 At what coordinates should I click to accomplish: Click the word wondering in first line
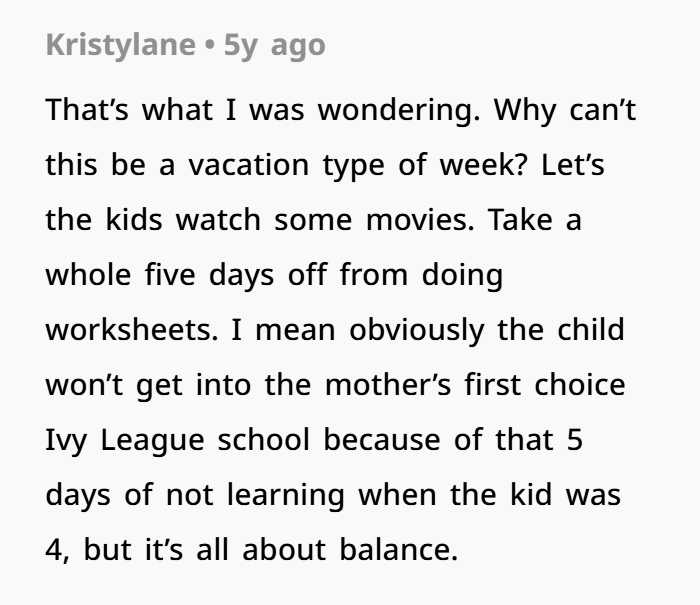(x=399, y=110)
